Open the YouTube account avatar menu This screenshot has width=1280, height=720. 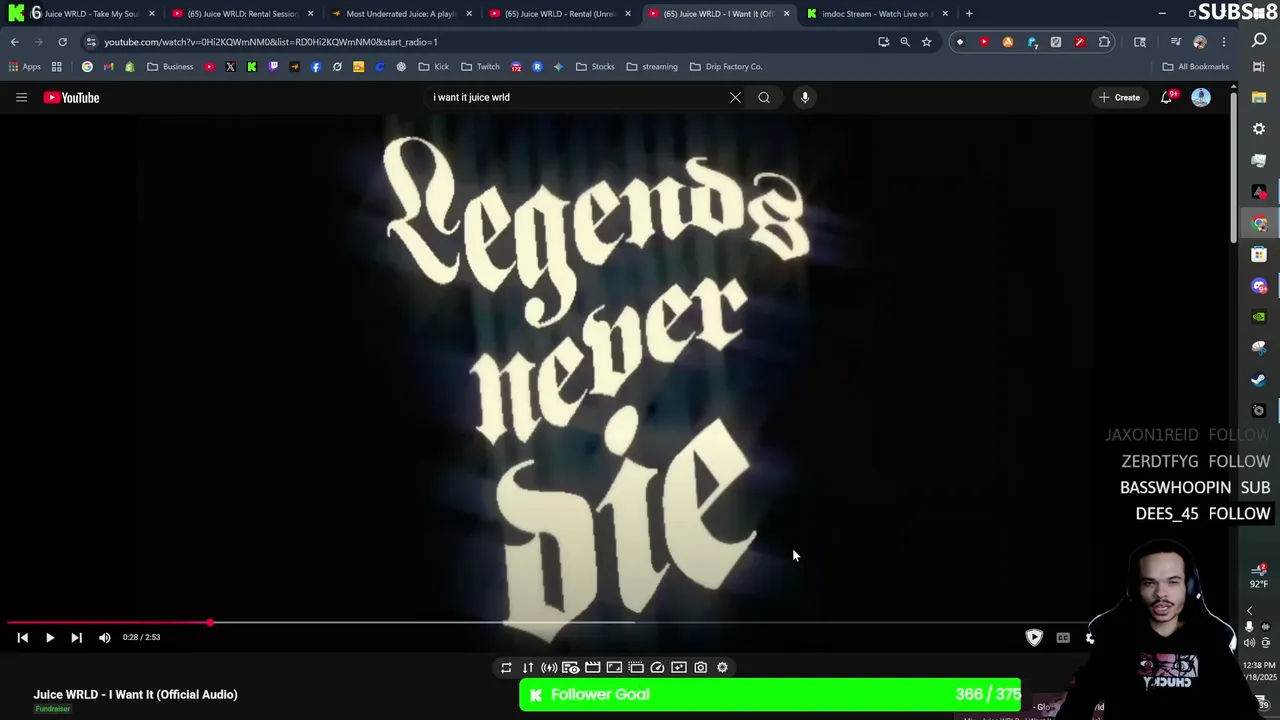click(1201, 97)
